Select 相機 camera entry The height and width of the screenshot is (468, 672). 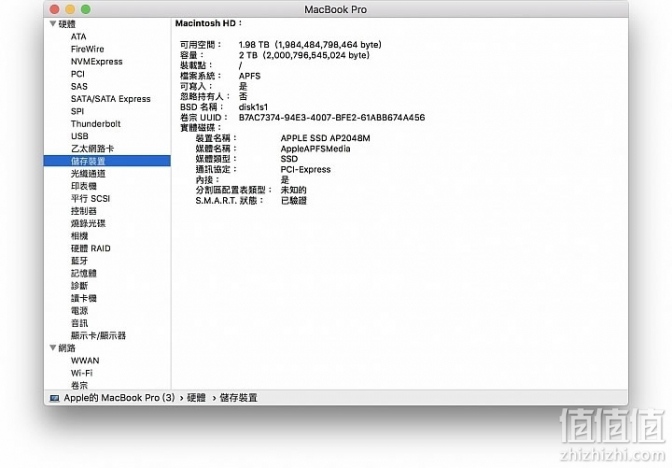[79, 235]
